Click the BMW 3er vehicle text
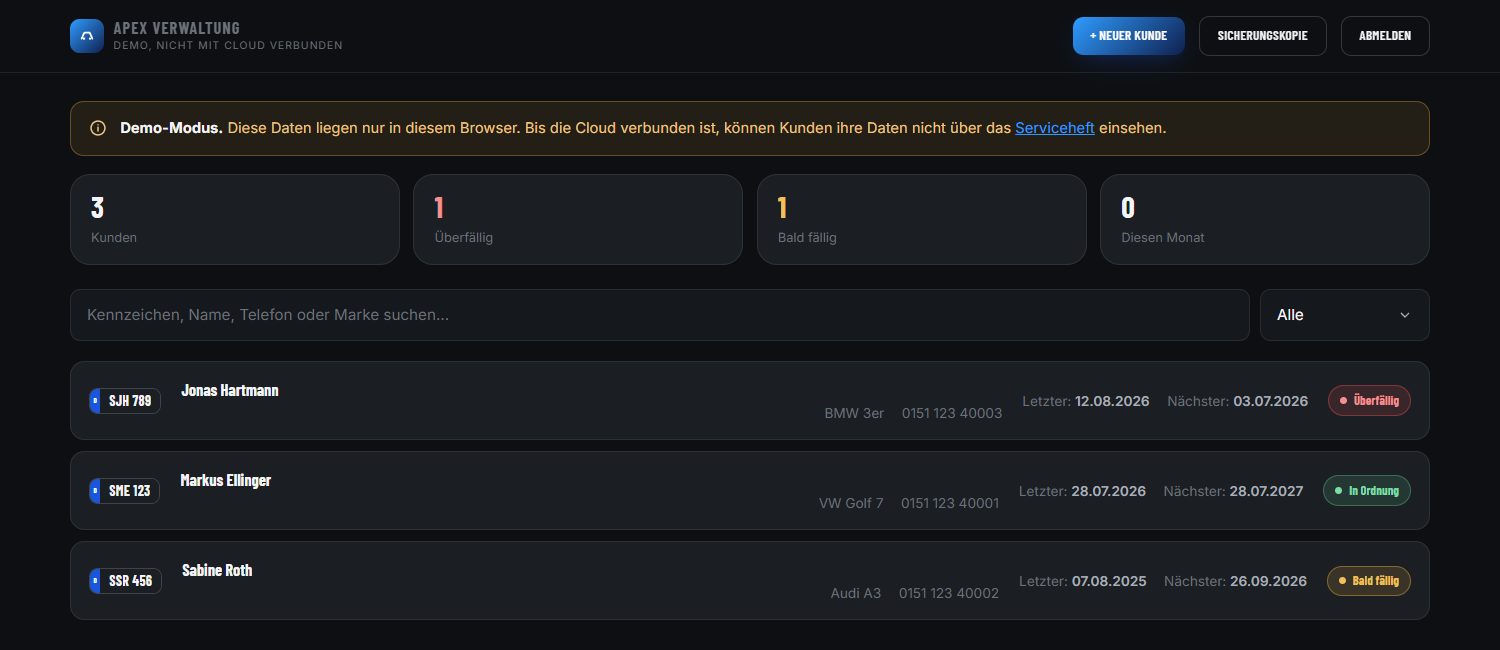Viewport: 1500px width, 650px height. click(854, 413)
